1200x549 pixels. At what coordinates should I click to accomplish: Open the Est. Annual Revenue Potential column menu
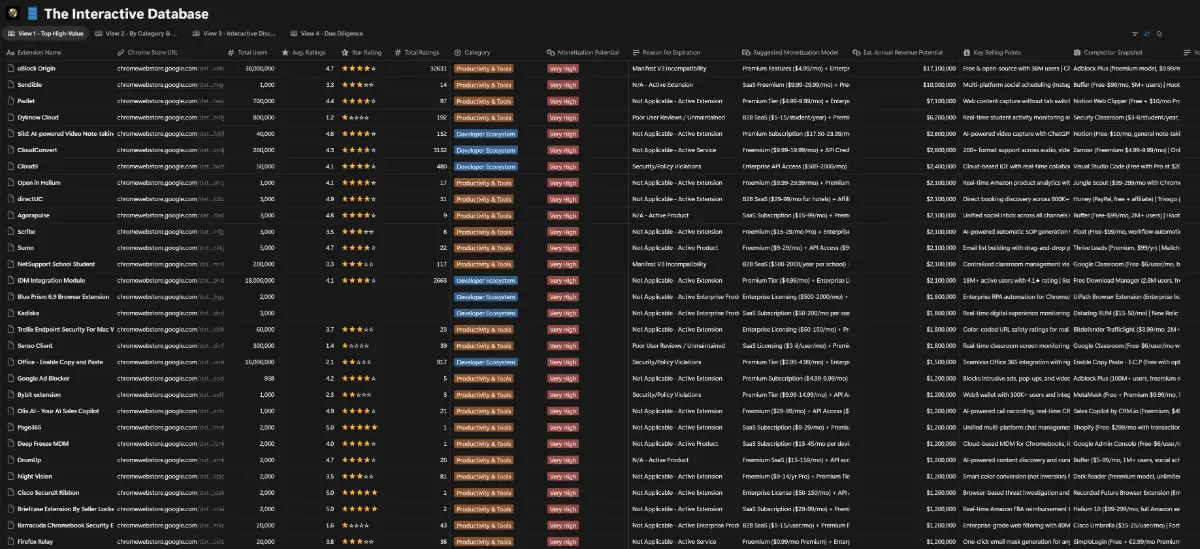(902, 52)
